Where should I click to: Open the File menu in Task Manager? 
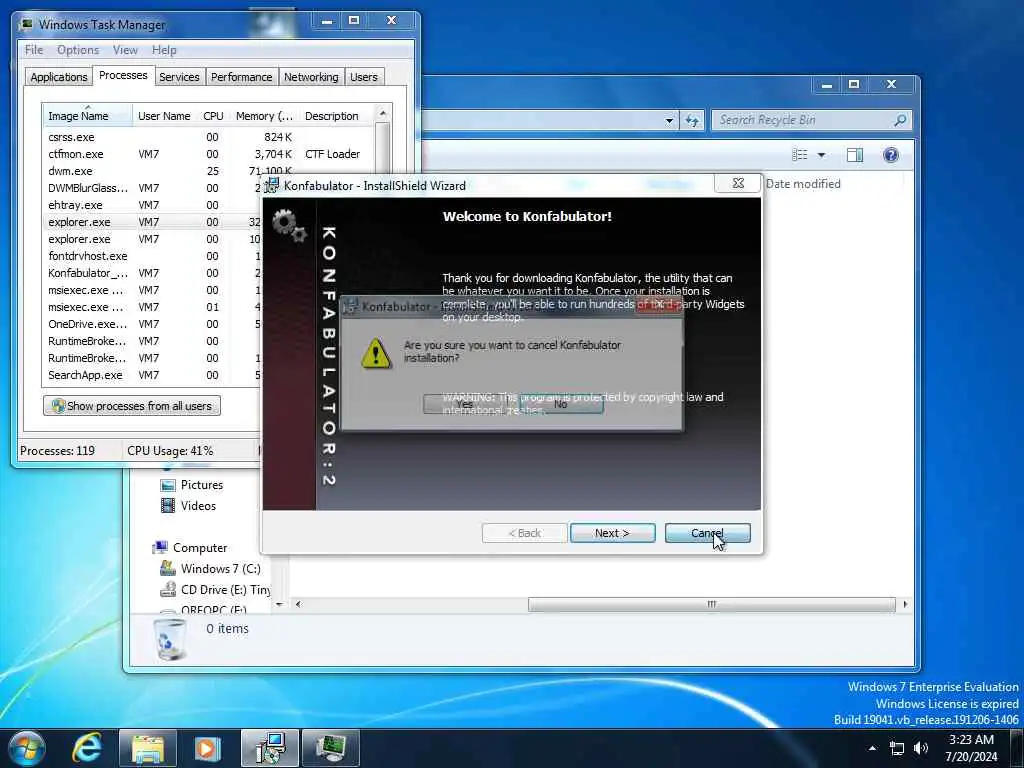34,50
